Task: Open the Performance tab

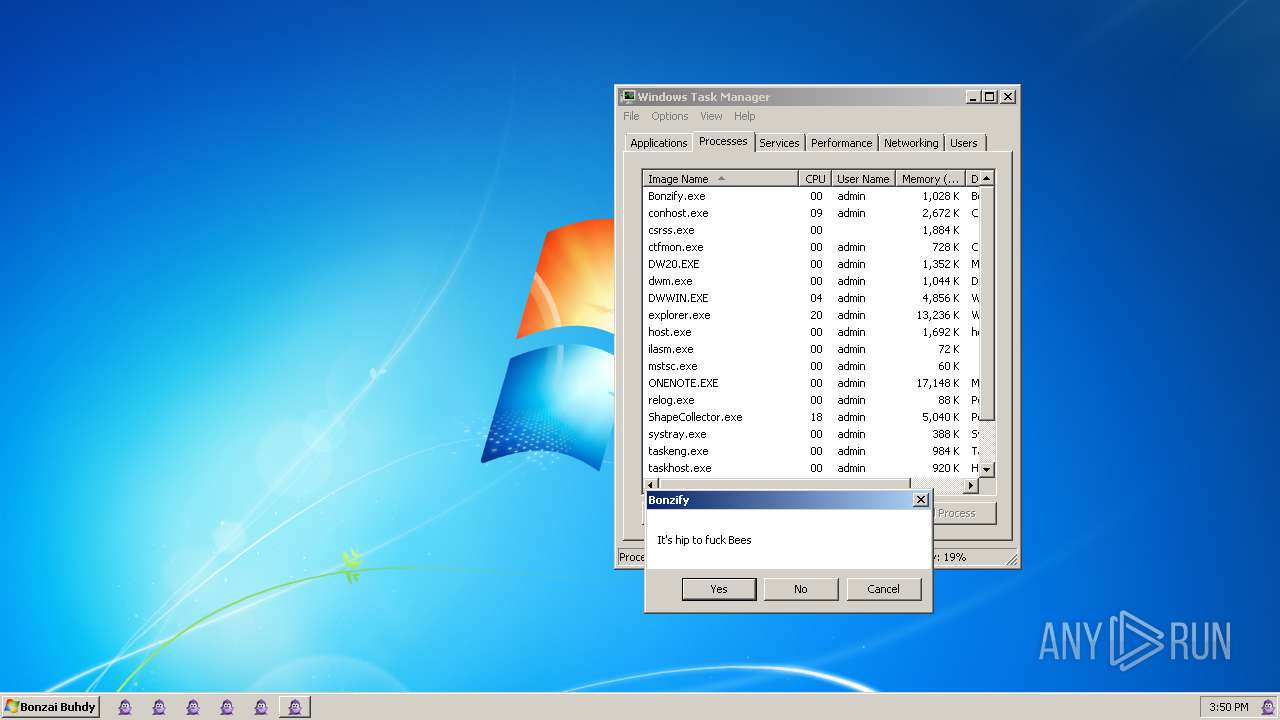Action: [x=841, y=143]
